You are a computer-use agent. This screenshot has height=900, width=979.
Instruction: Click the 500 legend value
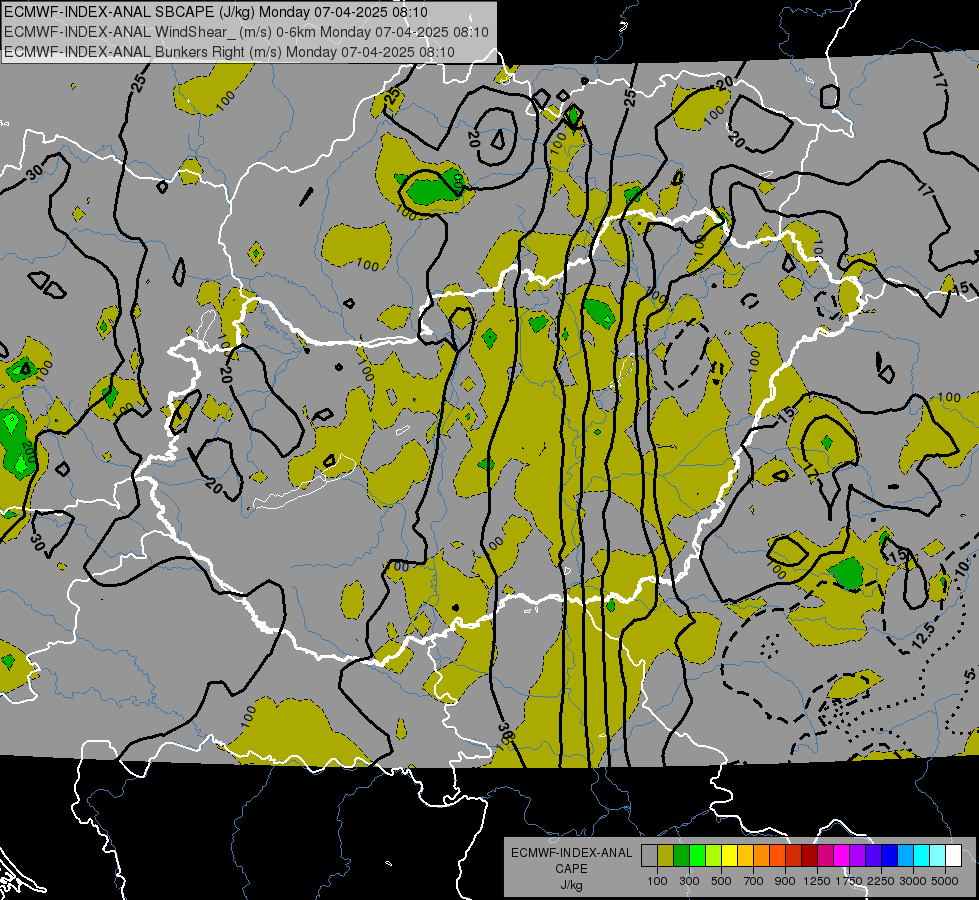tap(721, 881)
